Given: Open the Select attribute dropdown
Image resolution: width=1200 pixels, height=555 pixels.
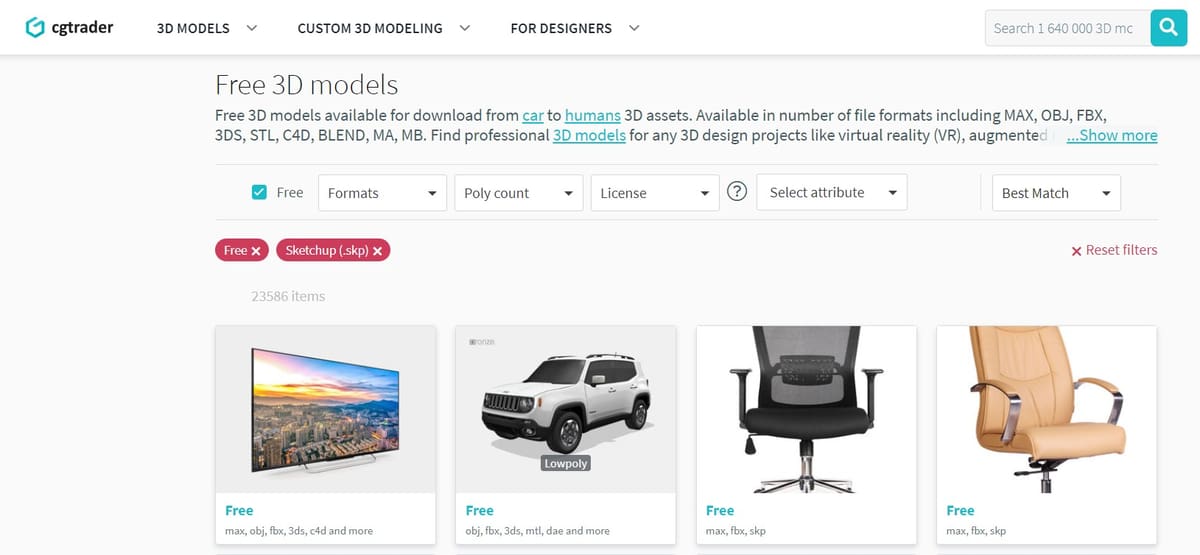Looking at the screenshot, I should 832,192.
